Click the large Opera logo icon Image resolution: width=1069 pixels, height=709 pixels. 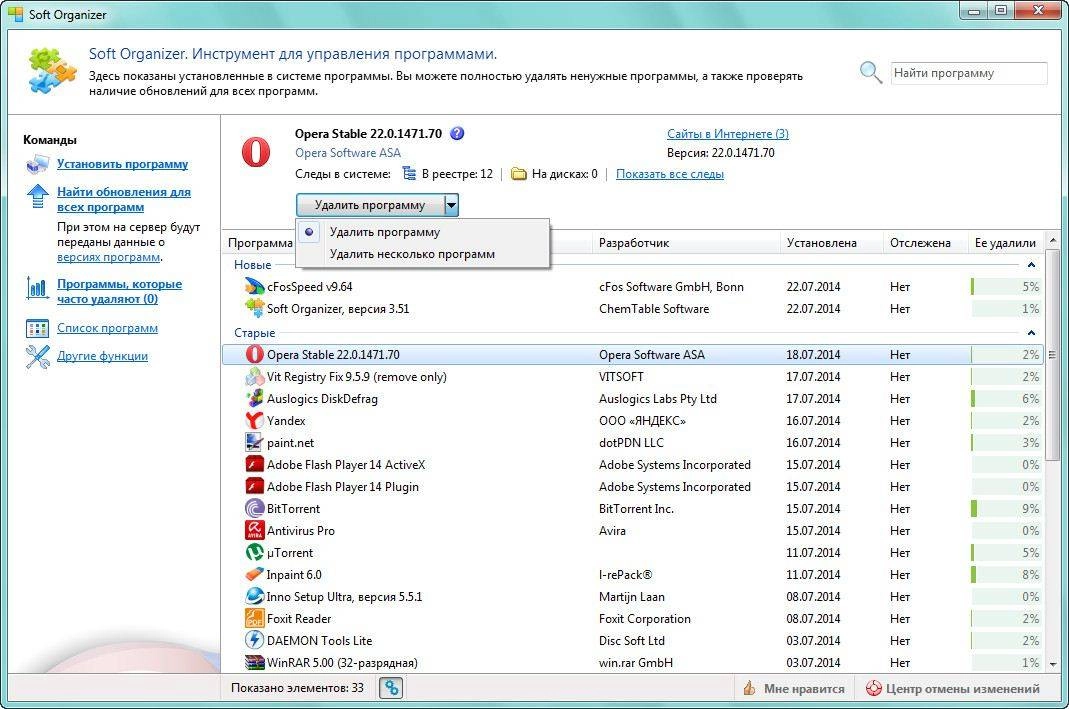pyautogui.click(x=256, y=153)
